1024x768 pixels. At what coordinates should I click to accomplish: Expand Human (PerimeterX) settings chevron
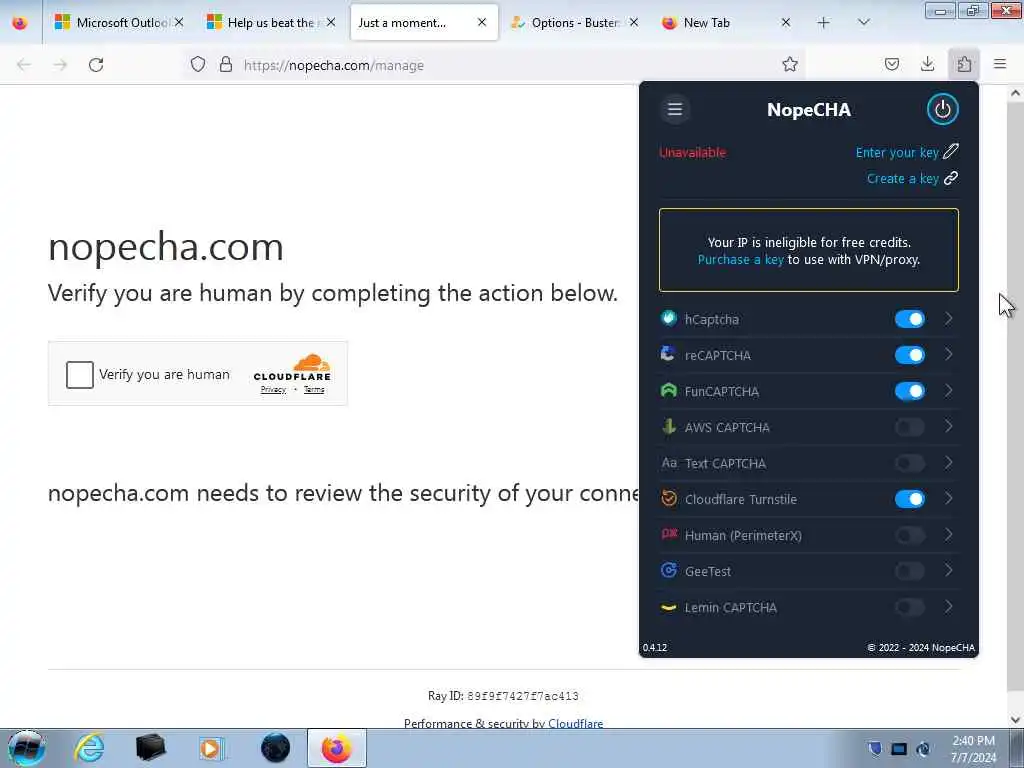coord(949,534)
